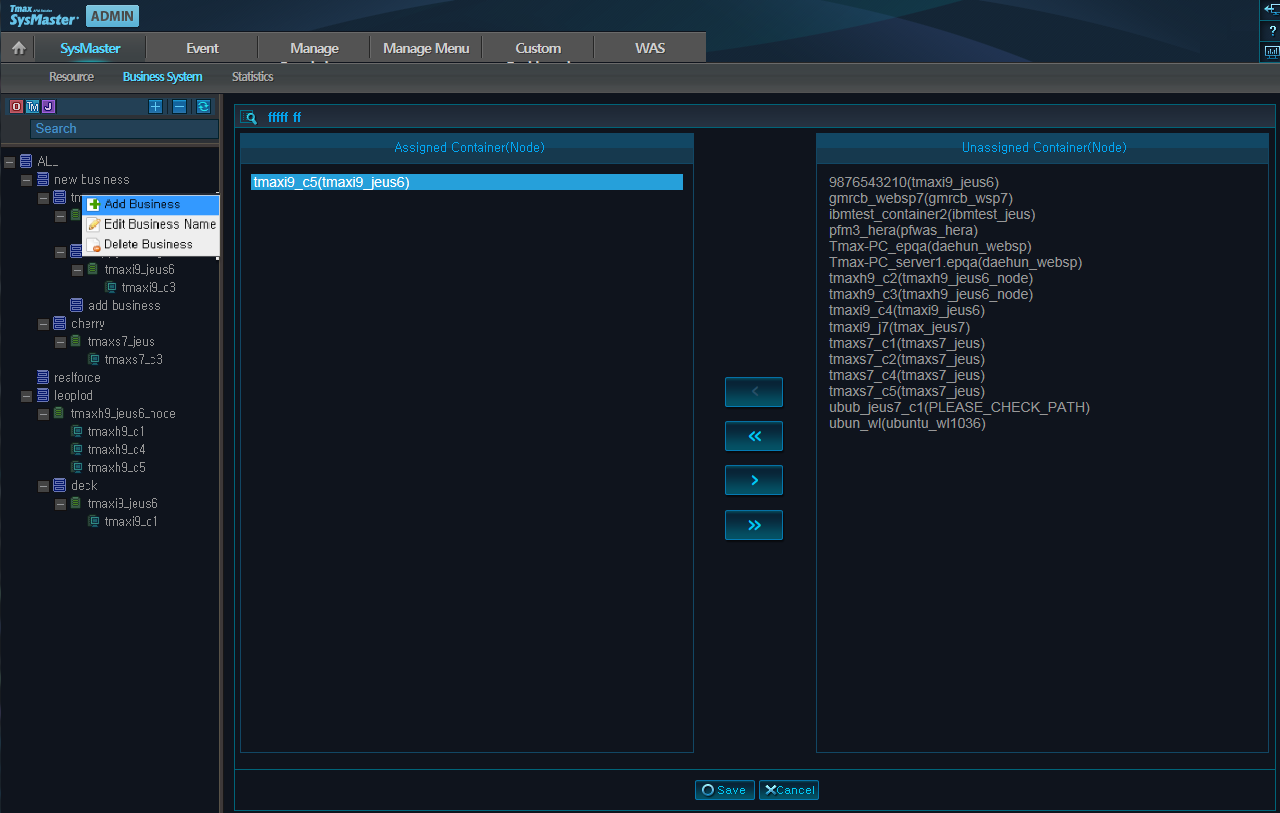Switch to the Business System sub-tab
The height and width of the screenshot is (813, 1280).
tap(162, 77)
